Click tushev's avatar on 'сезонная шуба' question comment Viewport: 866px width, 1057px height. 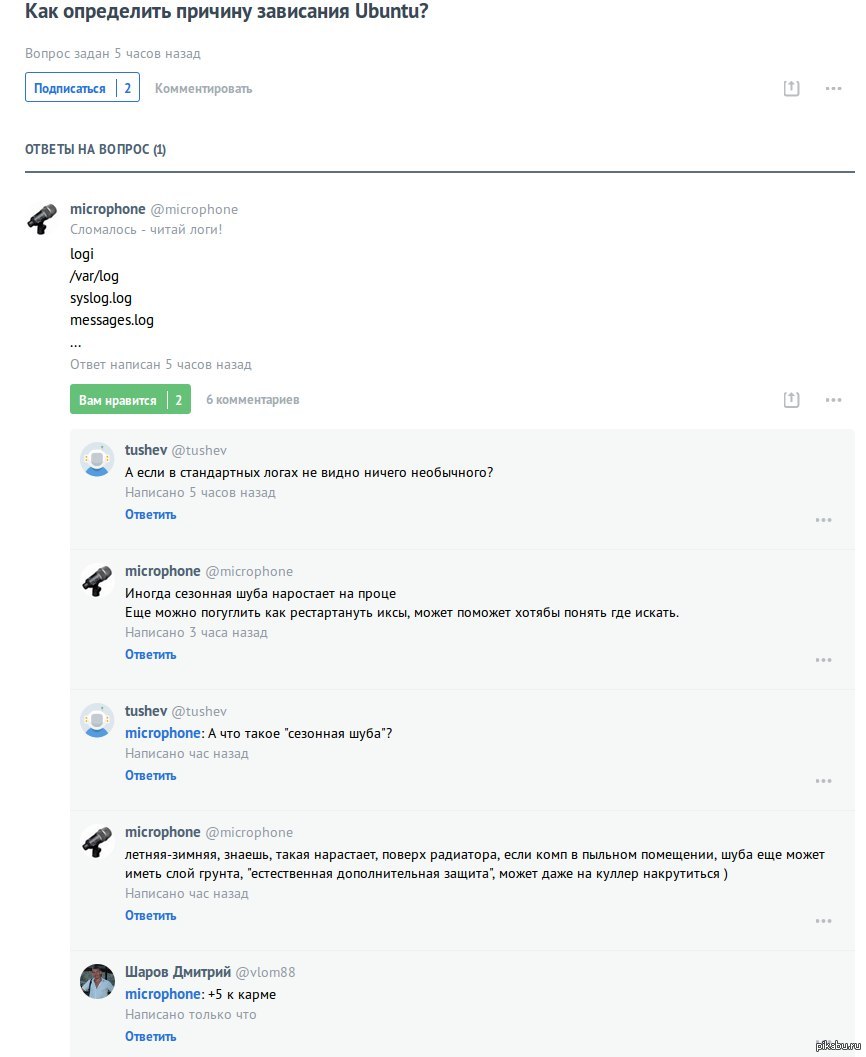(97, 721)
